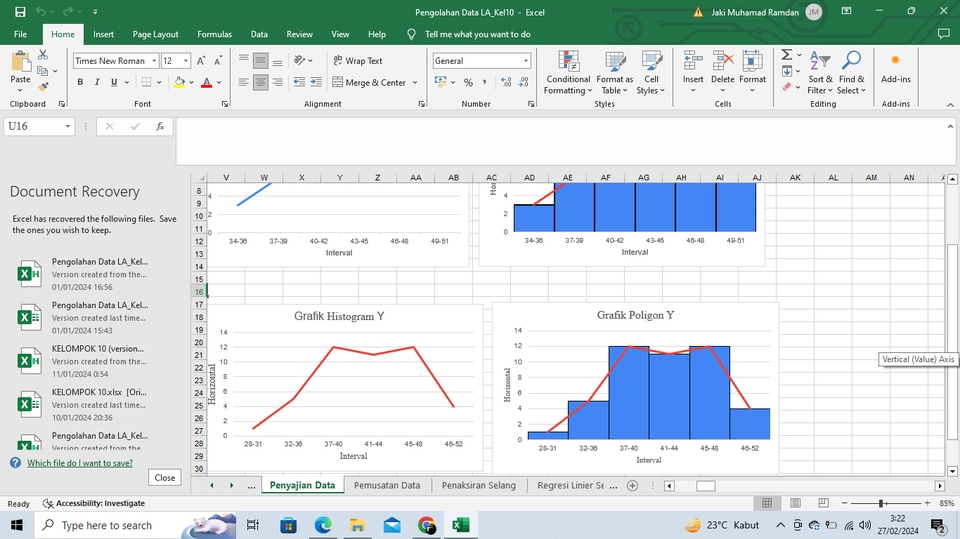Open the borders dropdown arrow
Viewport: 960px width, 539px height.
(x=159, y=82)
